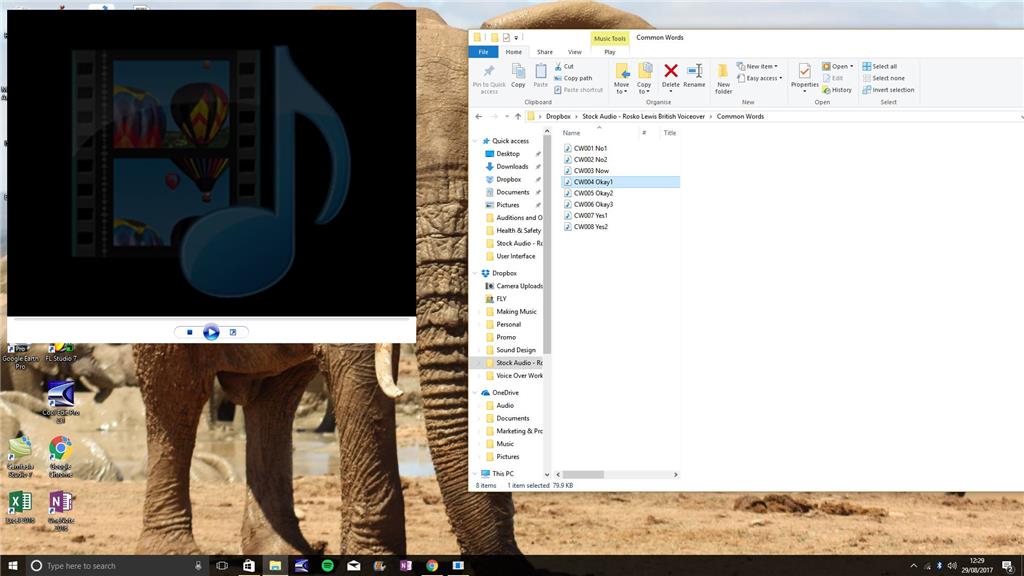The width and height of the screenshot is (1024, 576).
Task: Open Downloads in Quick access
Action: tap(512, 167)
